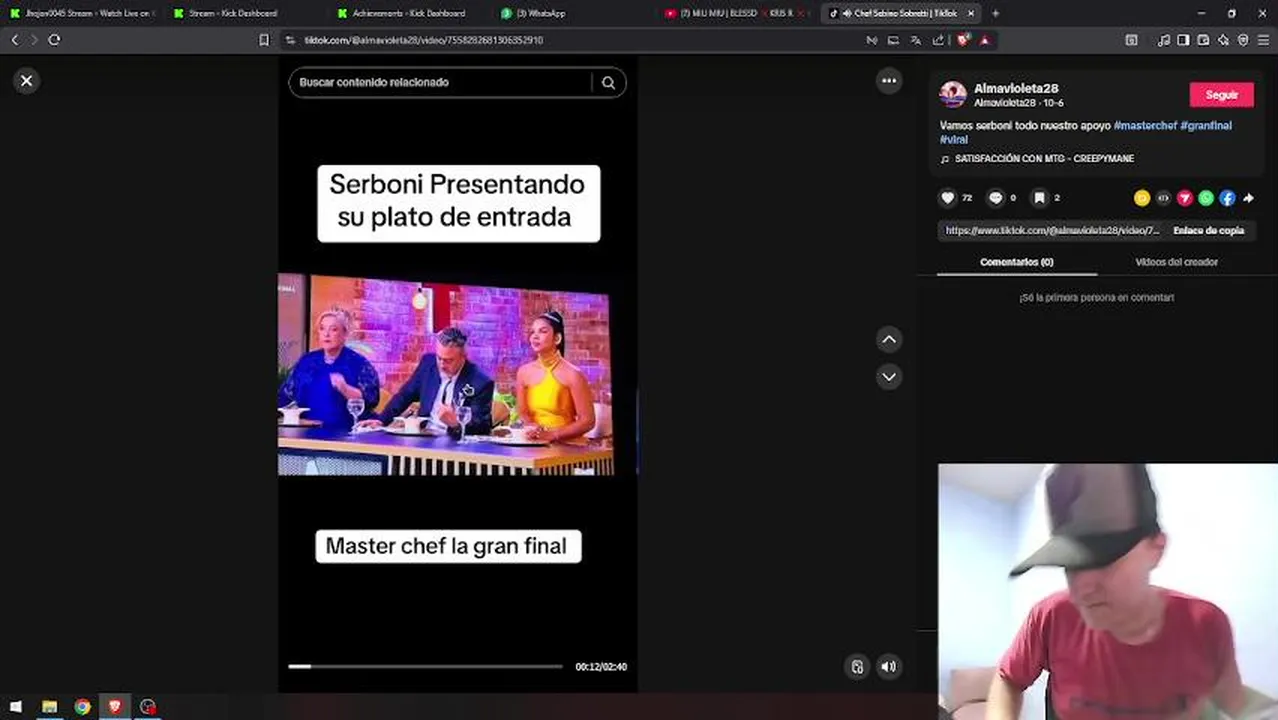The height and width of the screenshot is (720, 1278).
Task: Open Almavioleta28 profile avatar
Action: coord(952,95)
